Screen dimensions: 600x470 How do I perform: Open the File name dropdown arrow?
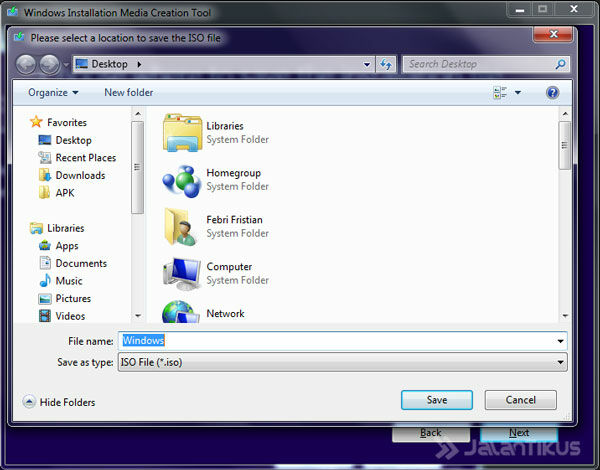tap(560, 341)
